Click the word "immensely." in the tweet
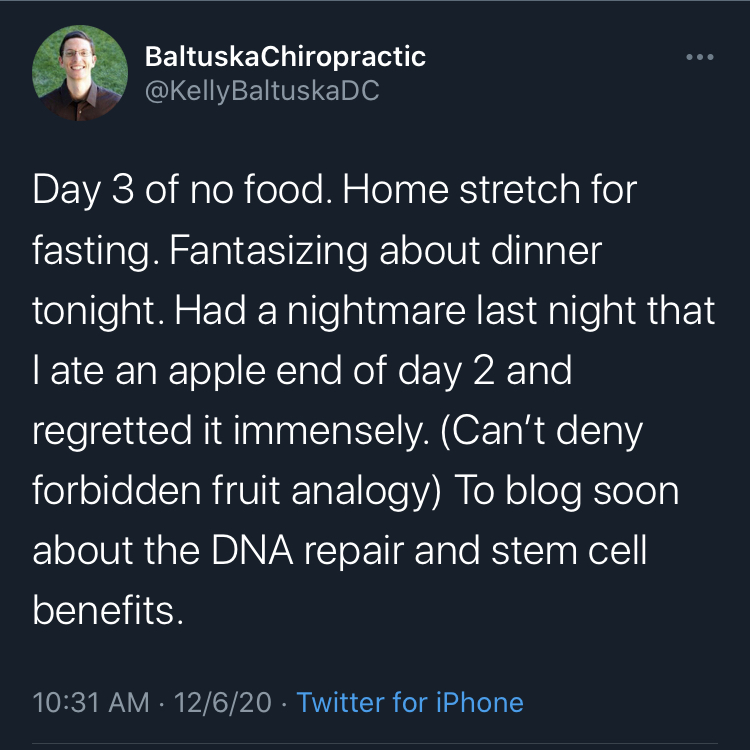The height and width of the screenshot is (750, 750). coord(331,431)
